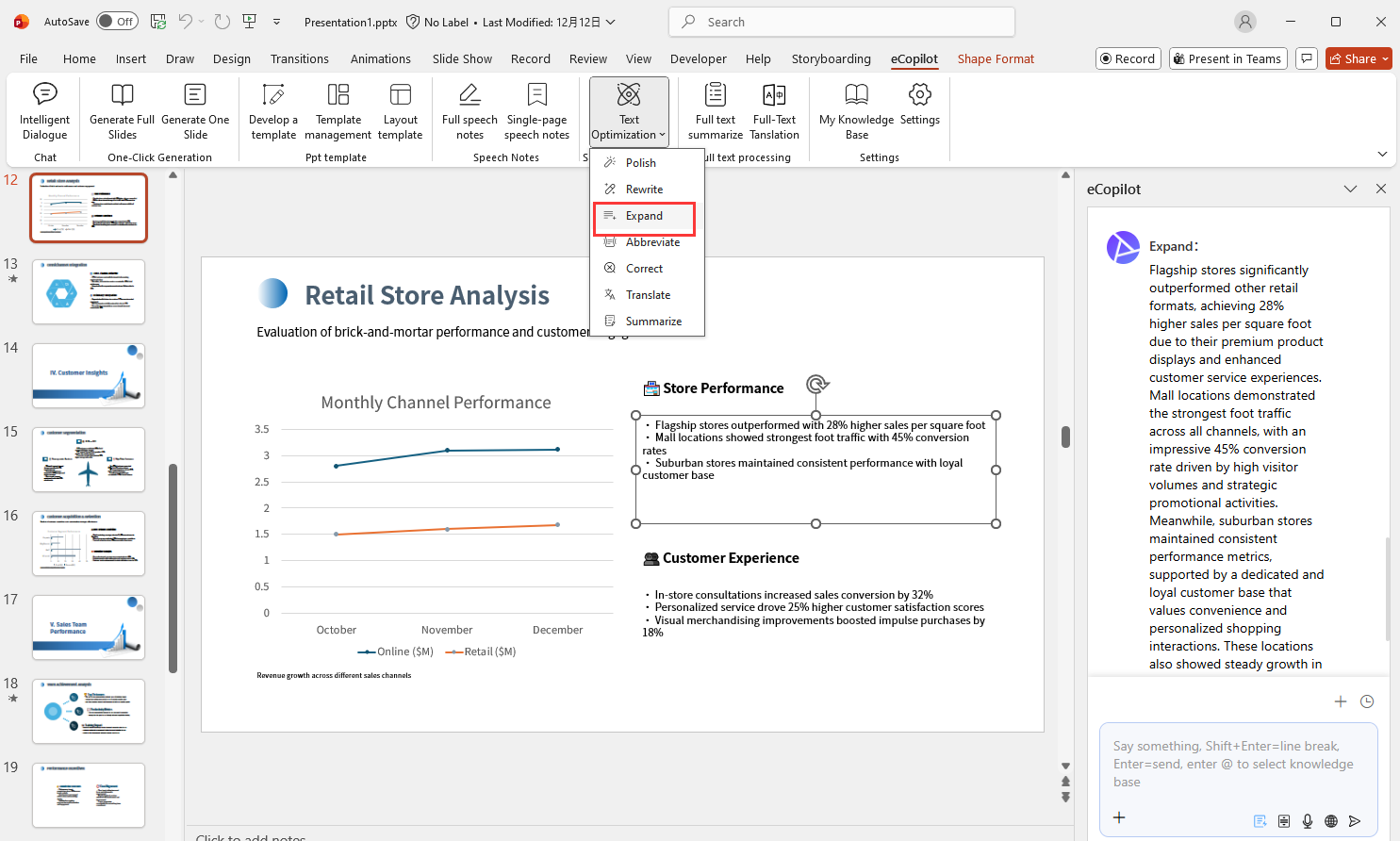Screen dimensions: 1400x841
Task: Choose Translate in the dropdown menu
Action: [x=648, y=295]
